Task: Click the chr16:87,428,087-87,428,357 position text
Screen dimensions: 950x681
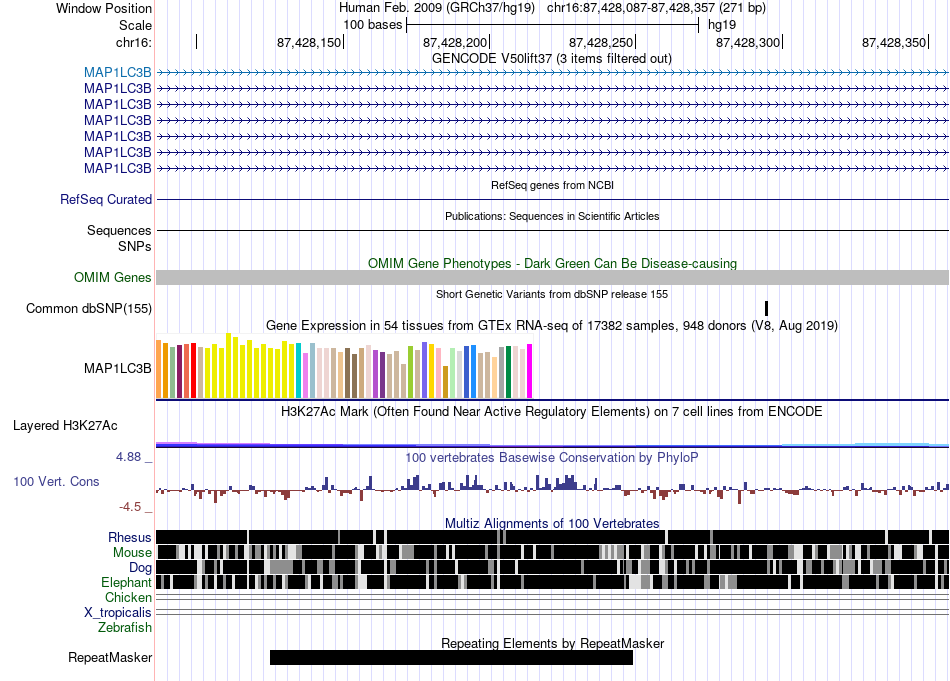Action: [656, 8]
